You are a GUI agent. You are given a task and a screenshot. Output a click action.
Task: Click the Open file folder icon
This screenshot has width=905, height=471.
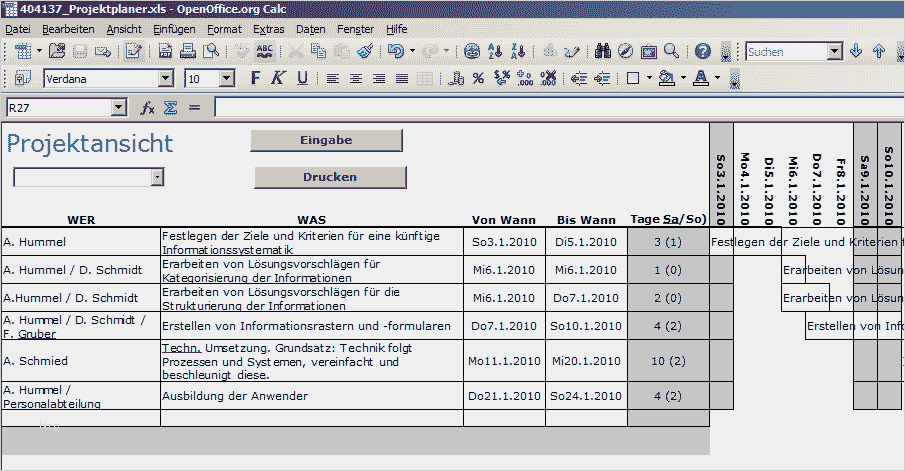click(x=57, y=51)
